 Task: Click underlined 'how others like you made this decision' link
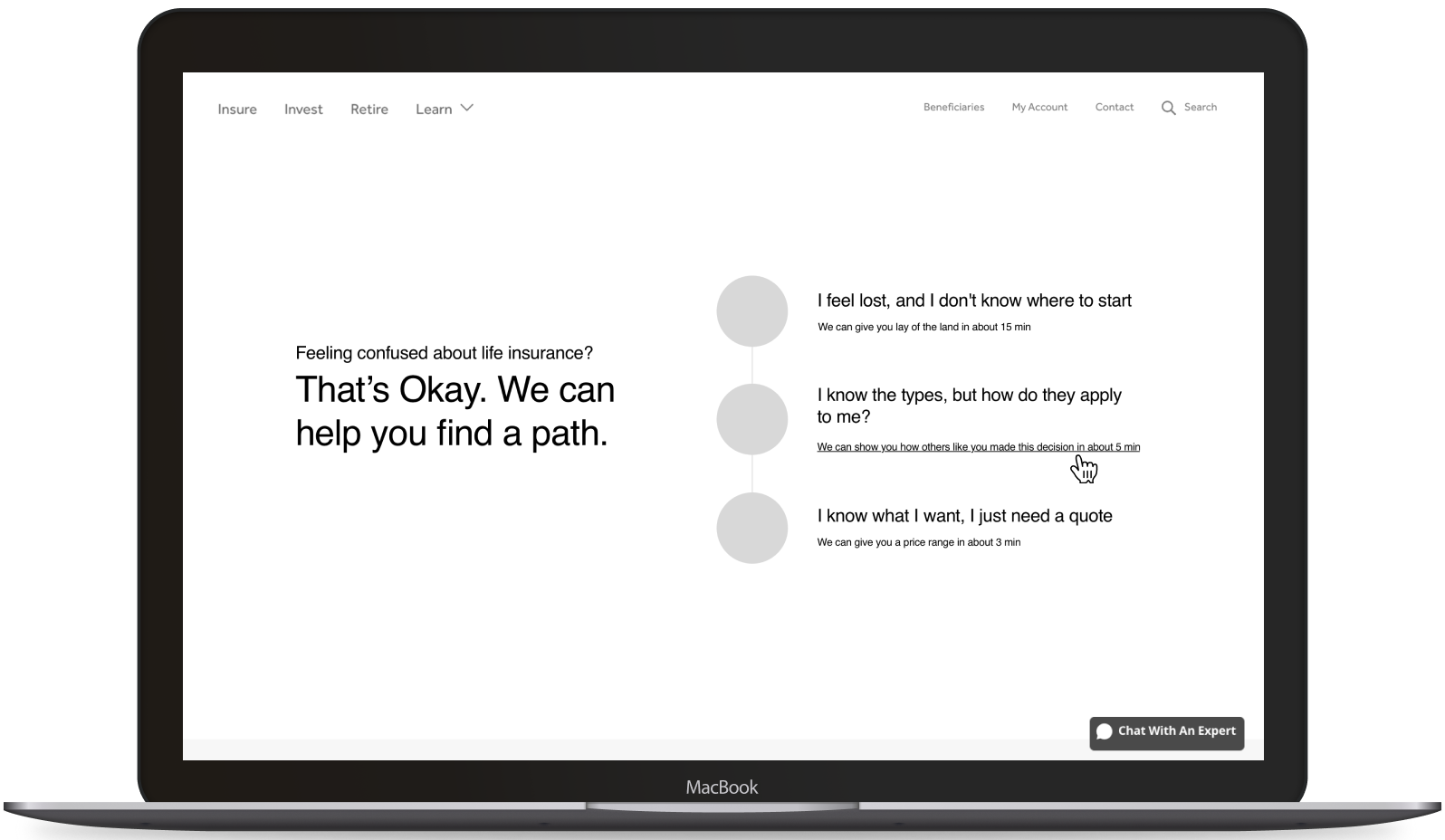[x=978, y=447]
